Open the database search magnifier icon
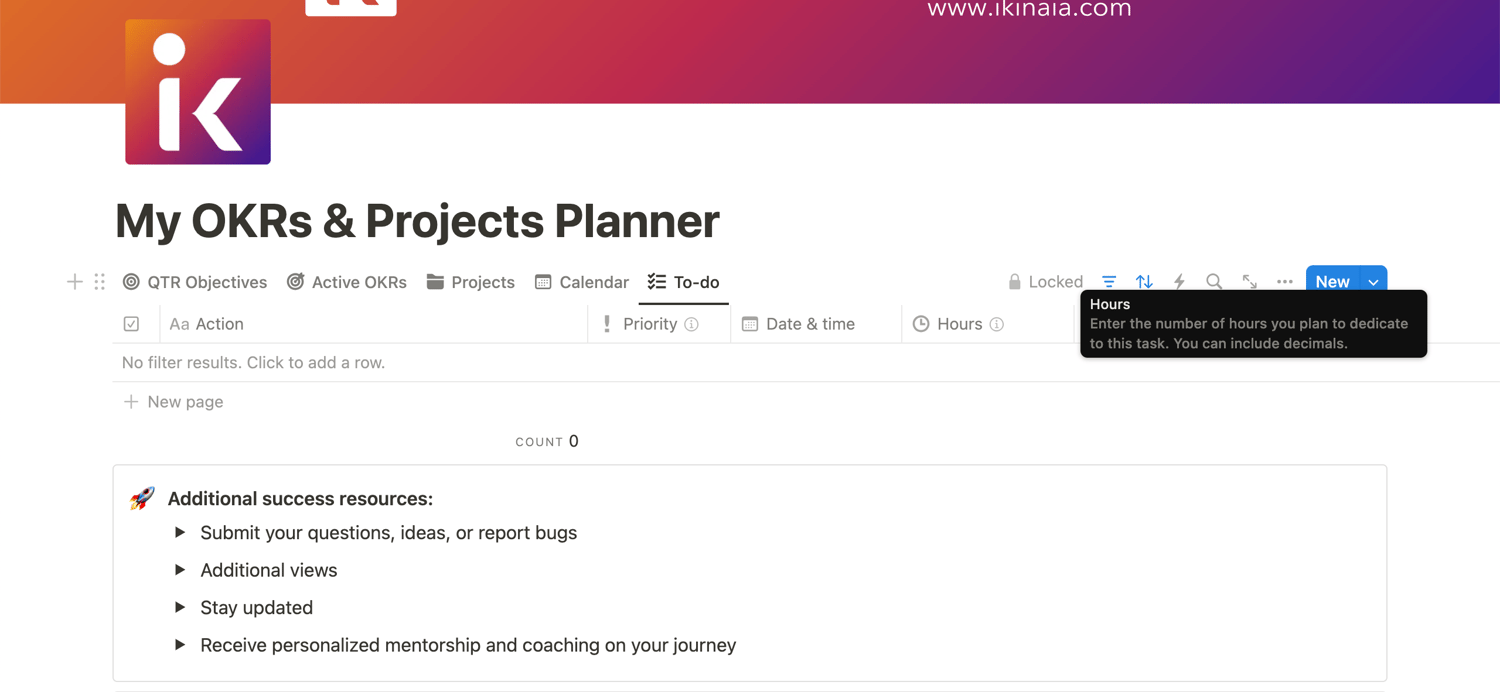The image size is (1500, 692). [x=1214, y=282]
